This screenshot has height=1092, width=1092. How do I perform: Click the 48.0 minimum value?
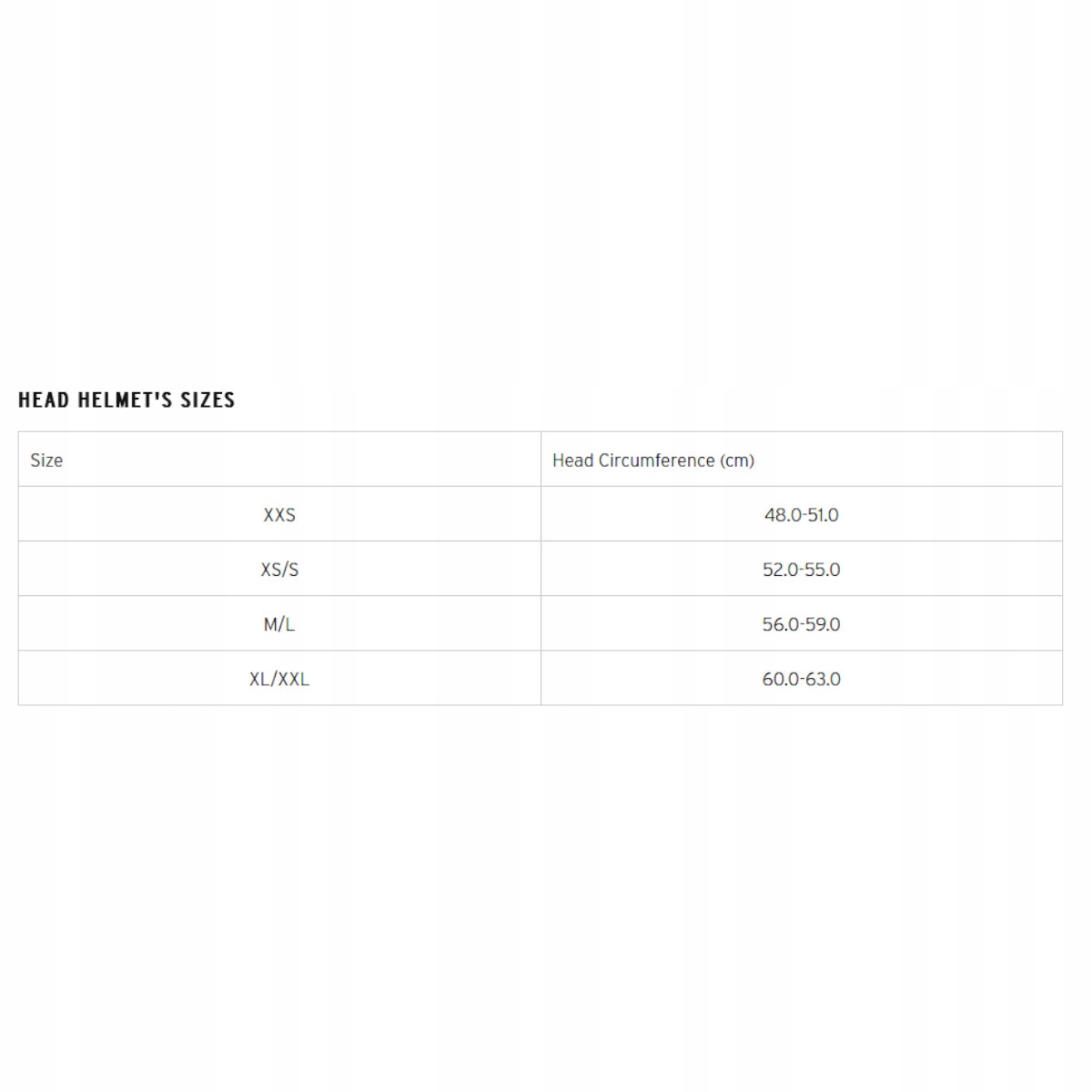(782, 515)
